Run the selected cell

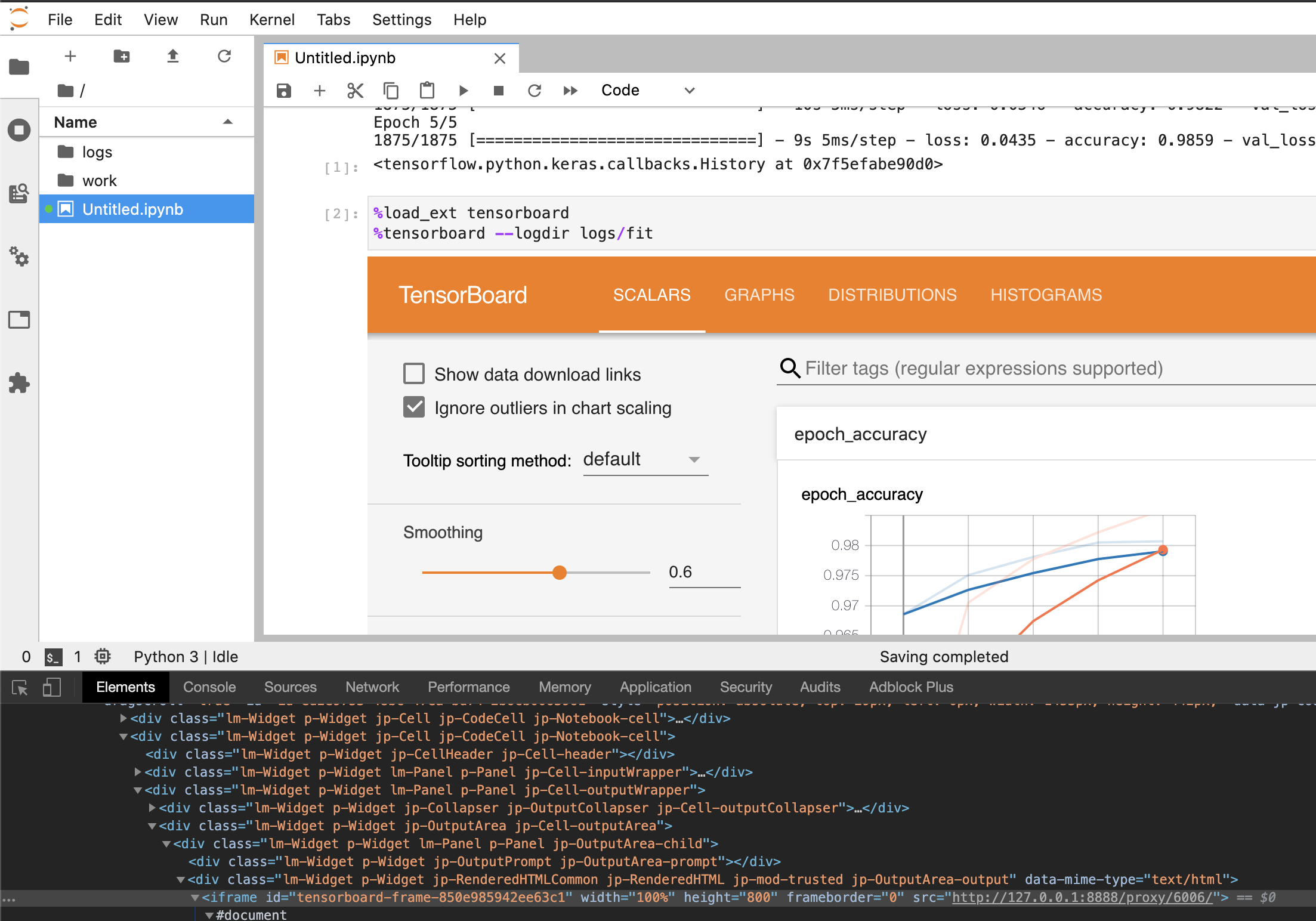click(464, 91)
